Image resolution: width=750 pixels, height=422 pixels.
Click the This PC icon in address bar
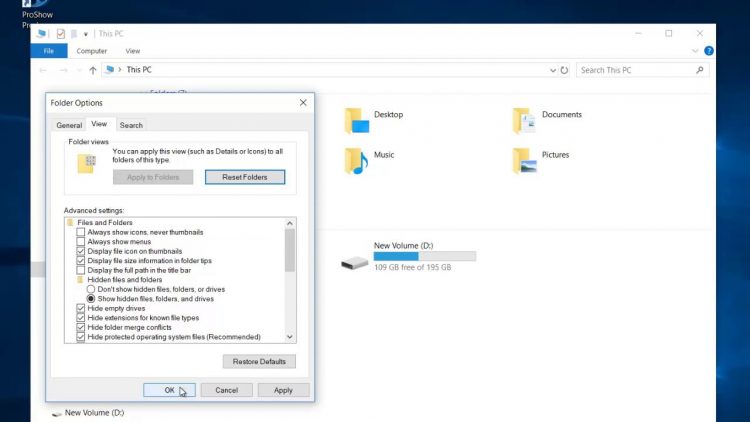point(110,70)
